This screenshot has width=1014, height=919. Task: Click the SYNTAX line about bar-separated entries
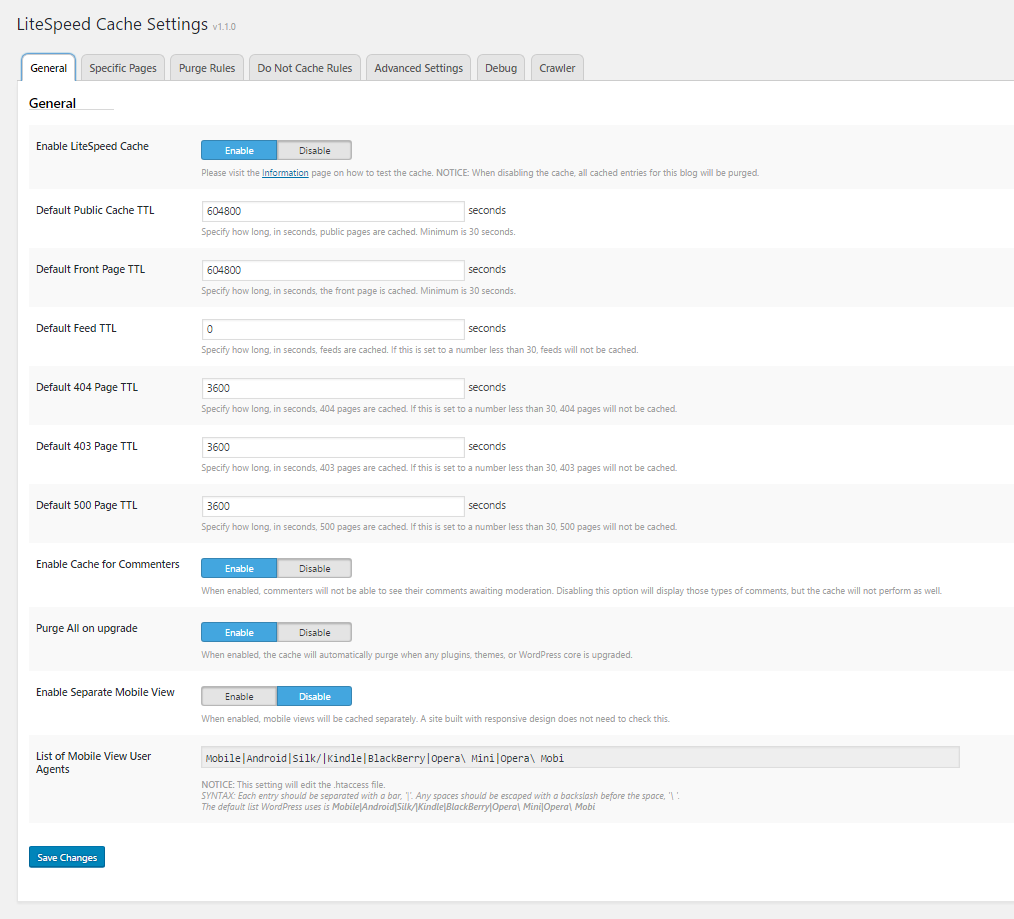point(440,795)
